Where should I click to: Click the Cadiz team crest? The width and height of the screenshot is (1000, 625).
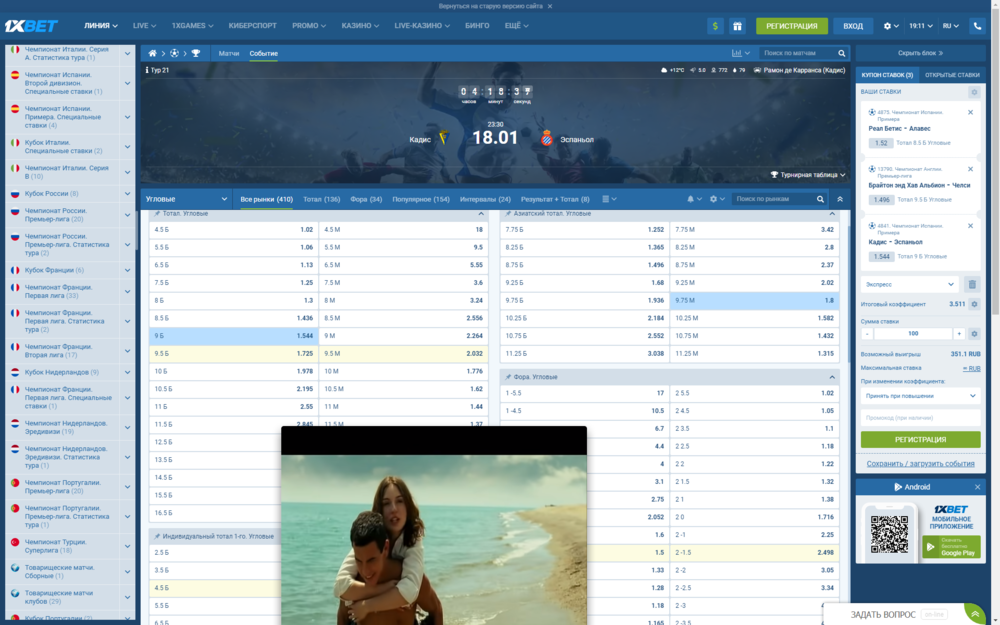pyautogui.click(x=444, y=138)
